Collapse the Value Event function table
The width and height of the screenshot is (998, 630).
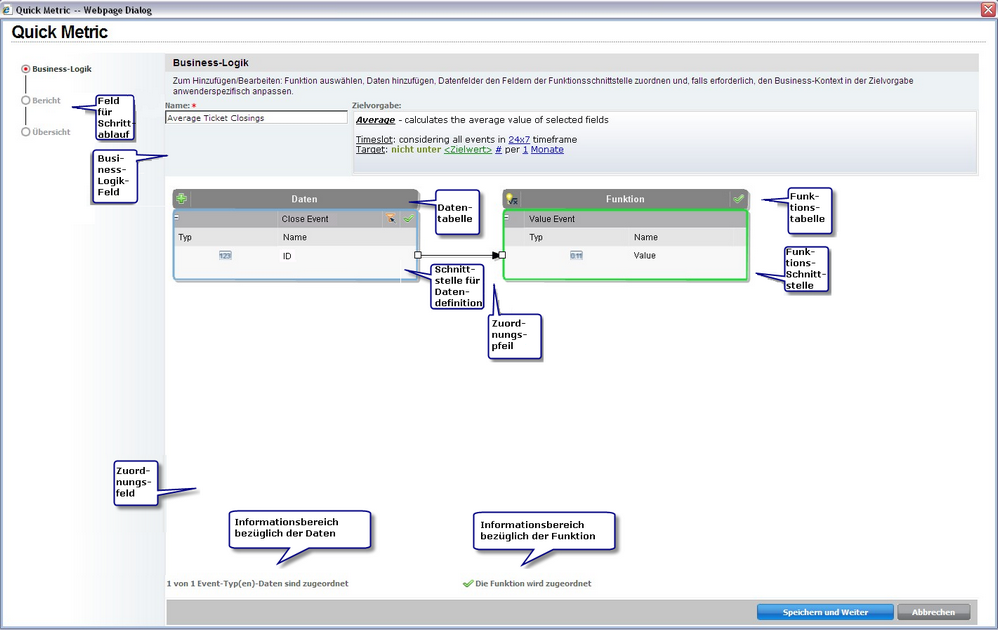point(507,217)
